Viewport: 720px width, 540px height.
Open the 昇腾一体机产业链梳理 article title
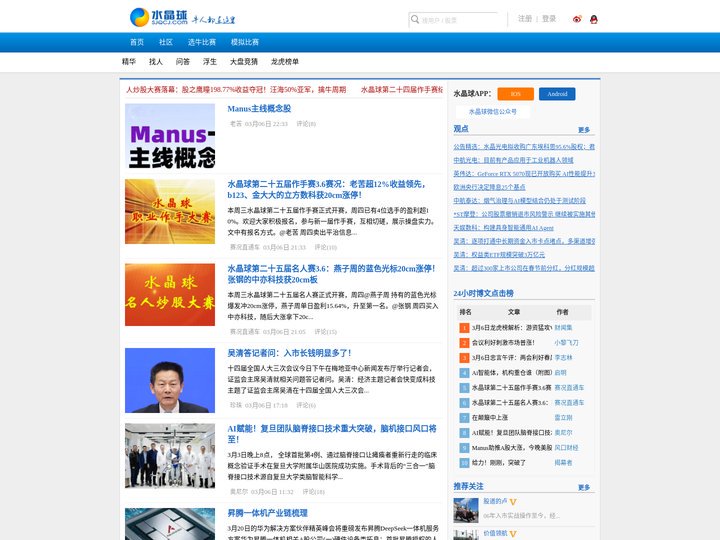267,513
